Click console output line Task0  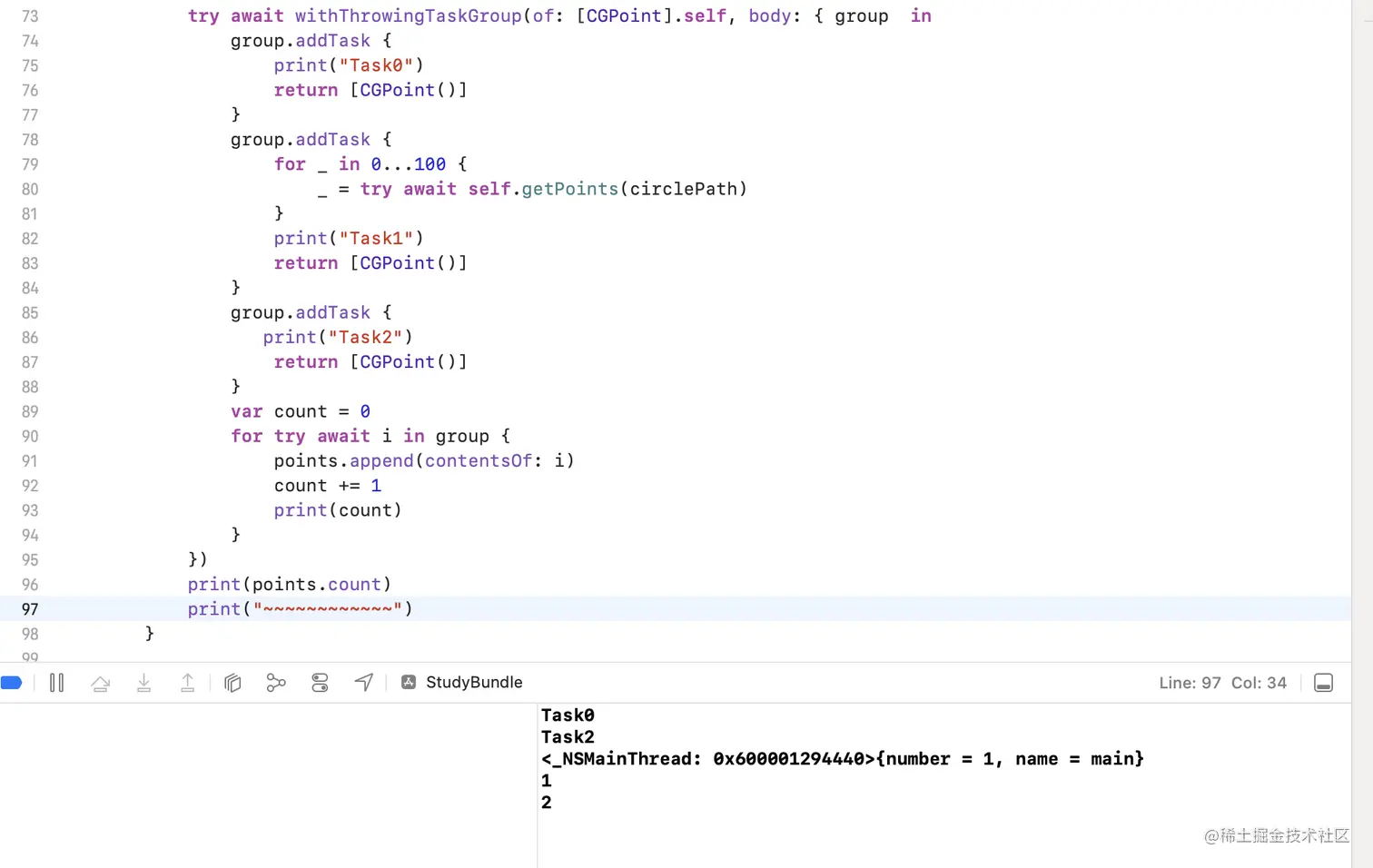[x=568, y=715]
